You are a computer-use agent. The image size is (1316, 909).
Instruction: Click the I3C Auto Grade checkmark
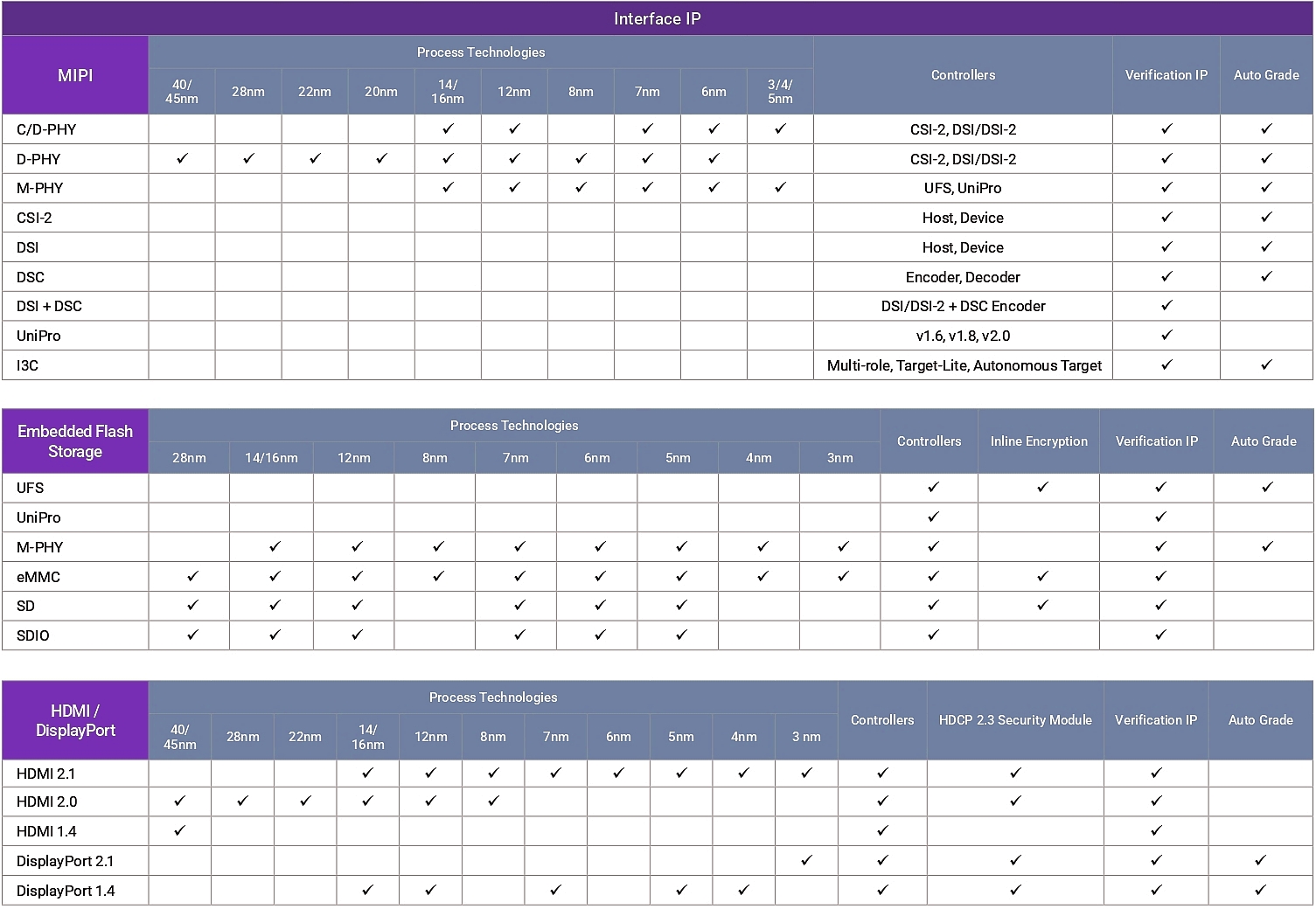pos(1265,364)
